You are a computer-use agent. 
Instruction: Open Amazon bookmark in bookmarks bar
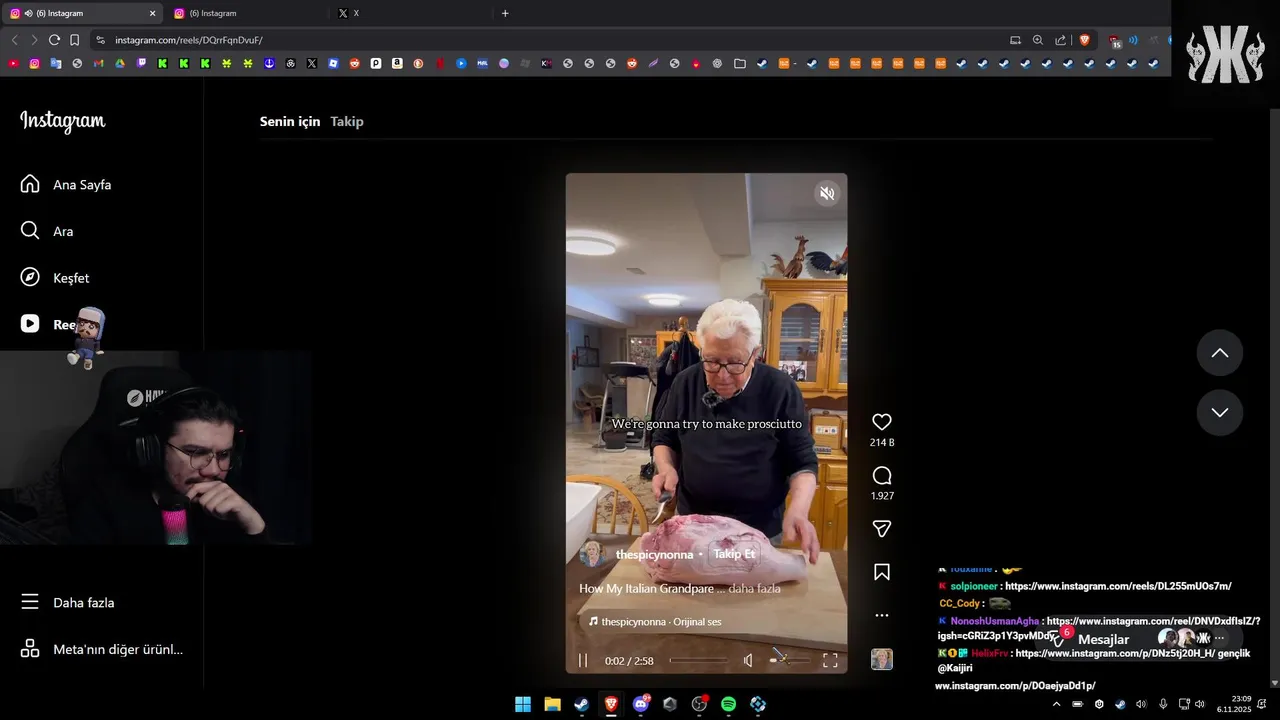pos(397,63)
